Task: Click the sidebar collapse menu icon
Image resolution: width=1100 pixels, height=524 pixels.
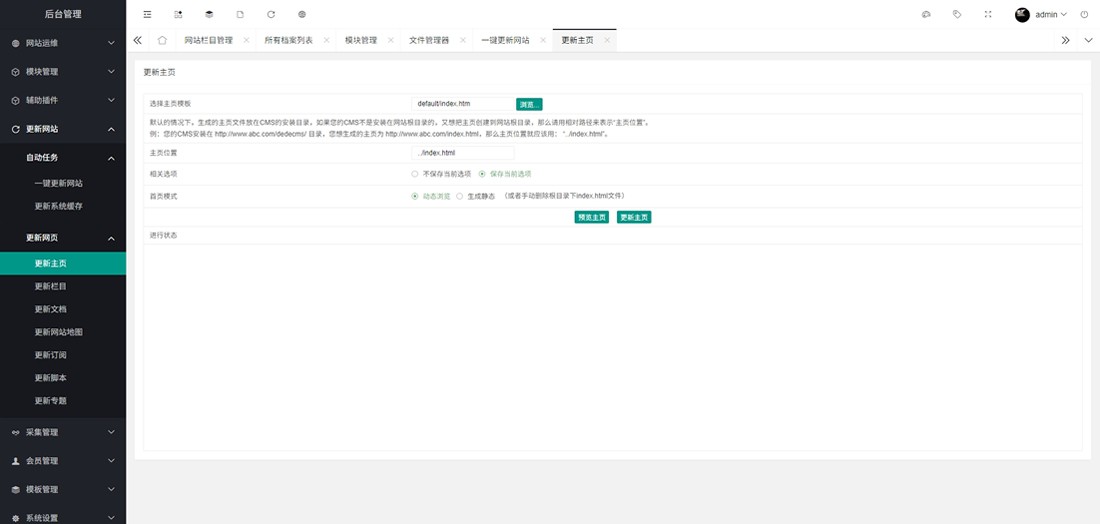Action: [x=148, y=15]
